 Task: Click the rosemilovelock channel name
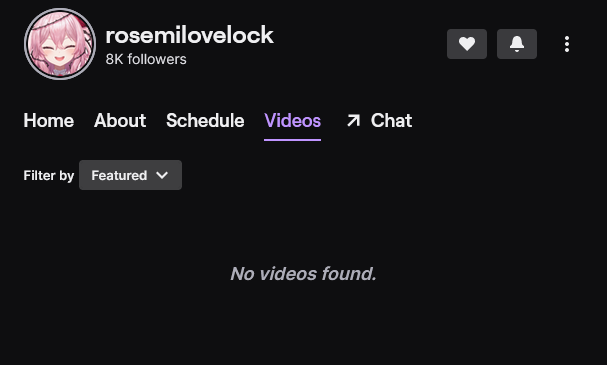(190, 35)
